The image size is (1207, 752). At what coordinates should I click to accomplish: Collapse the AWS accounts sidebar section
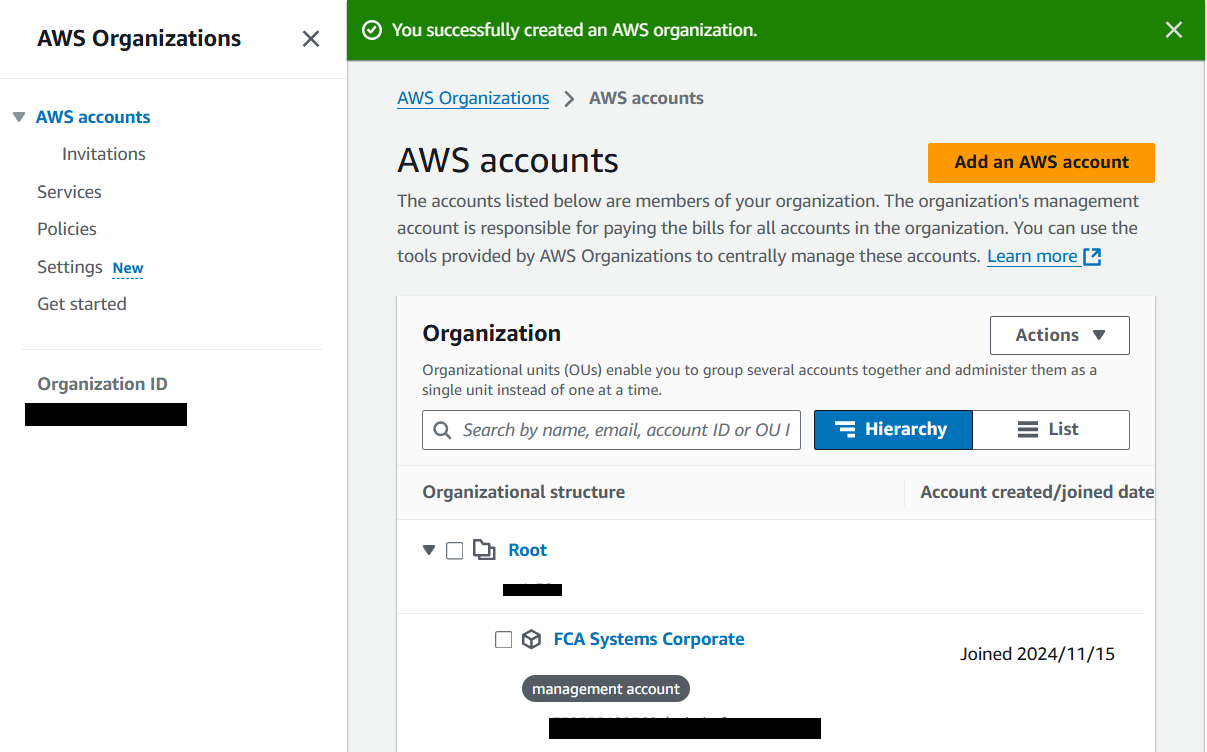[18, 117]
